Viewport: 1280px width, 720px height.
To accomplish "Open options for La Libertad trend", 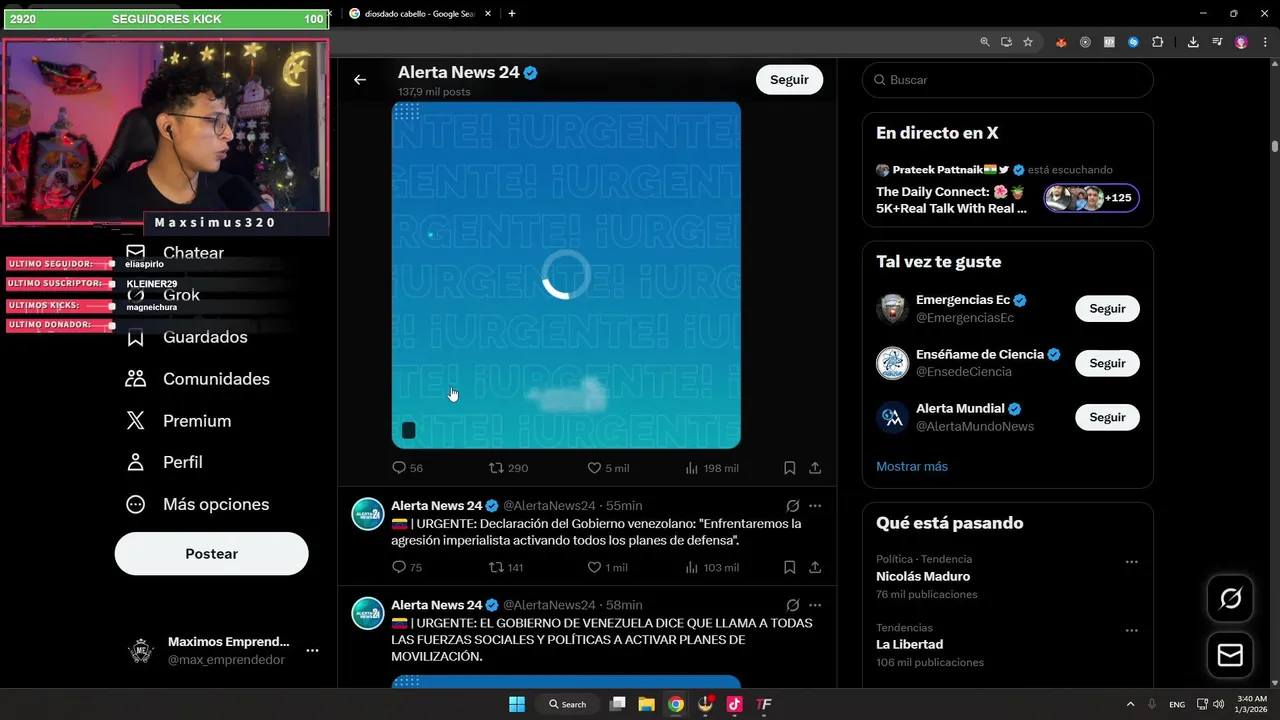I will click(x=1131, y=631).
